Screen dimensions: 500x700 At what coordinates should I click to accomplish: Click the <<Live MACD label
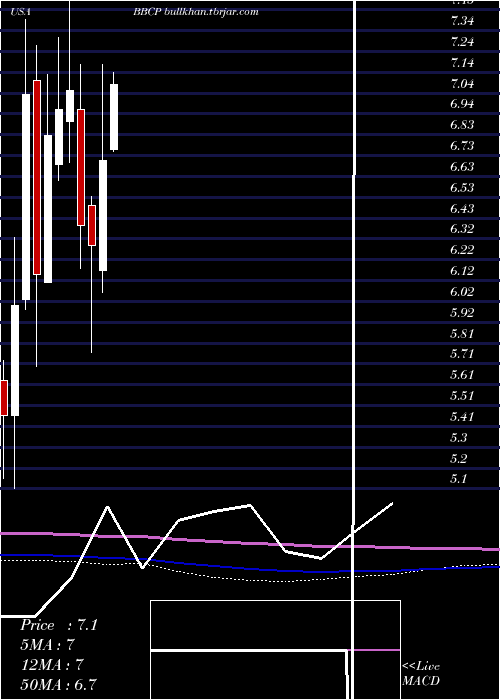[x=421, y=673]
